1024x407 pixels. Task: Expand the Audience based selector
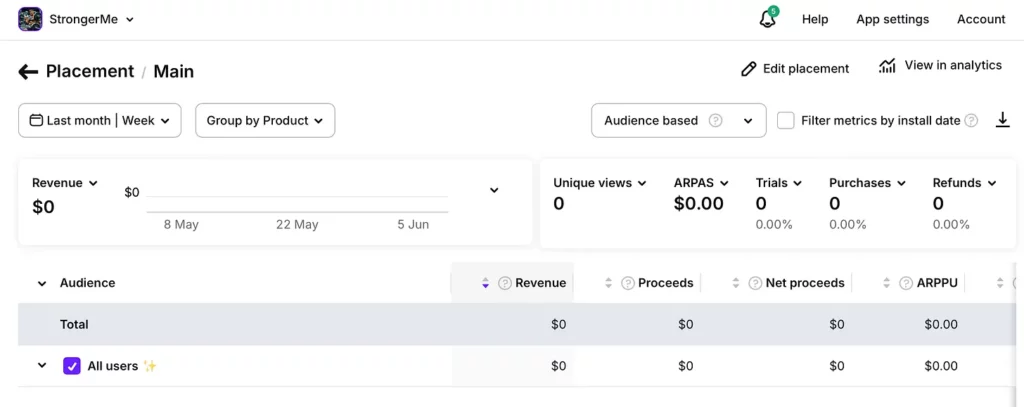[747, 121]
